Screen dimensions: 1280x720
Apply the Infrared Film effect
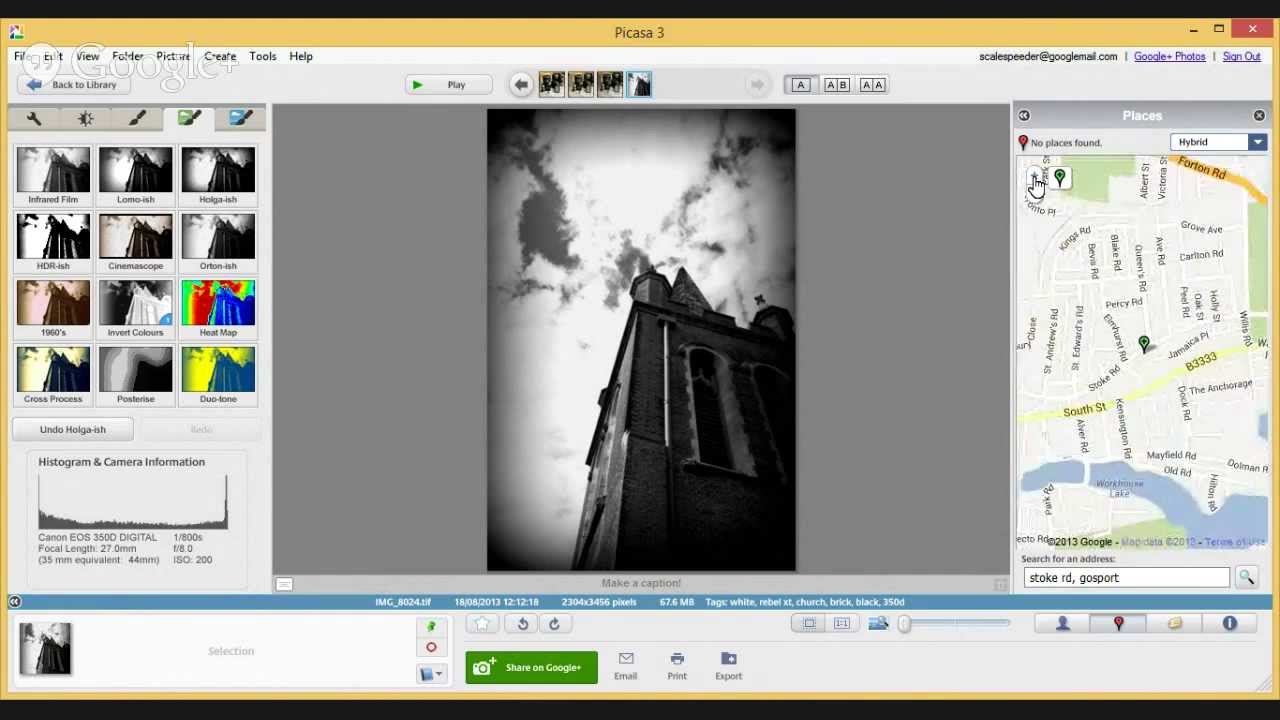click(53, 175)
